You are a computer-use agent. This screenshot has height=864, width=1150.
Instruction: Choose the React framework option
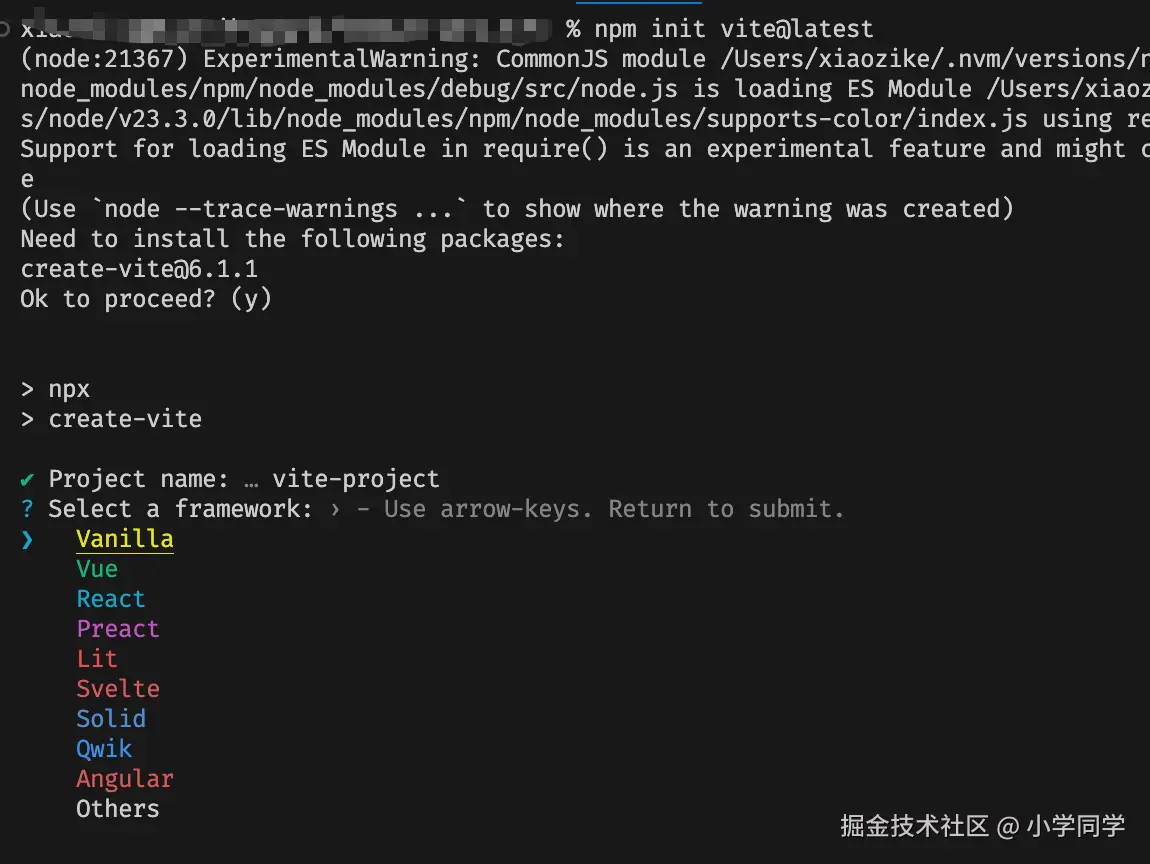pos(111,599)
